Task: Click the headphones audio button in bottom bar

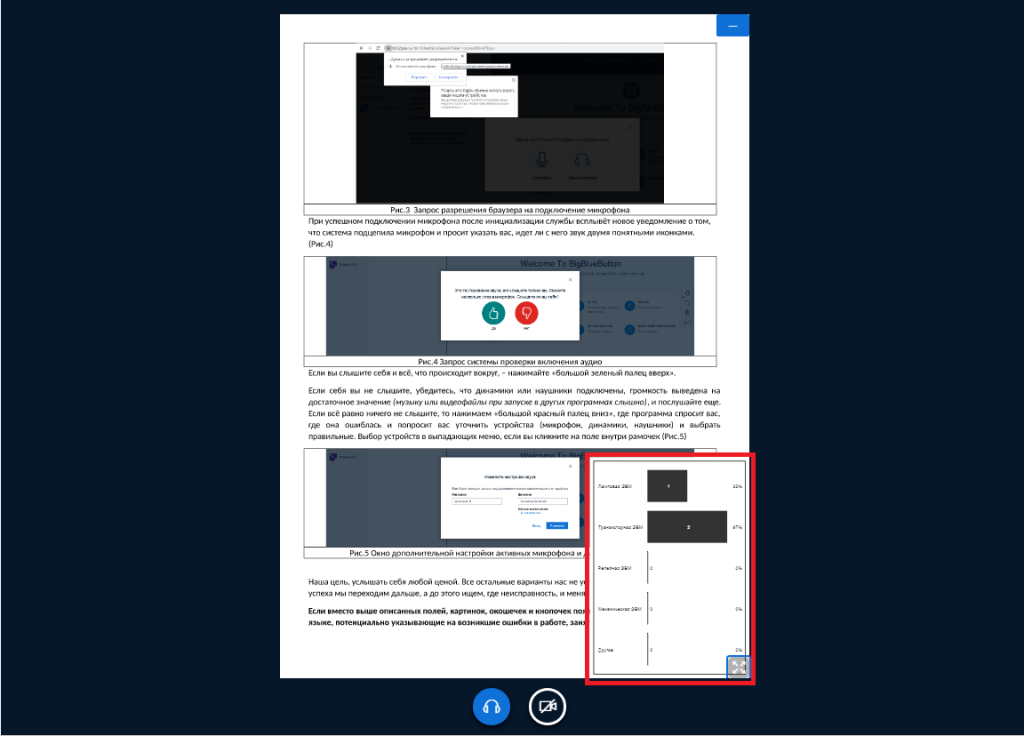Action: pos(491,706)
